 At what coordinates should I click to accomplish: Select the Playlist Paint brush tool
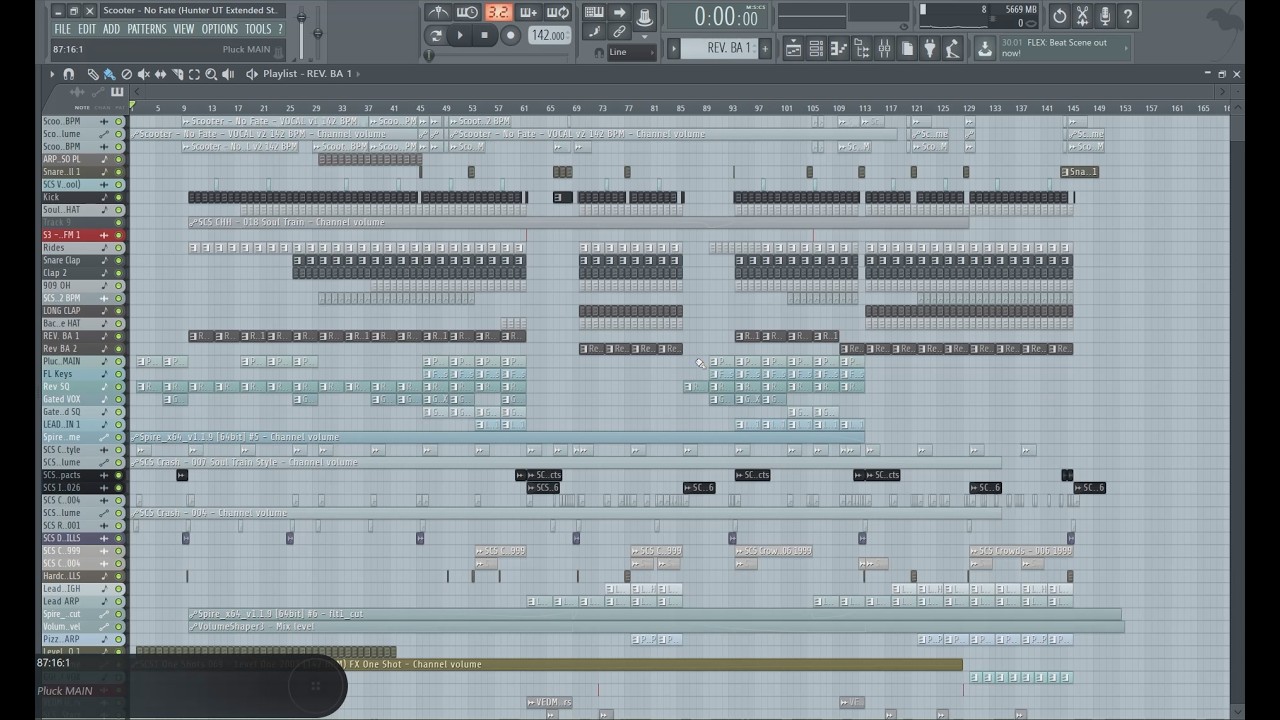(x=108, y=74)
